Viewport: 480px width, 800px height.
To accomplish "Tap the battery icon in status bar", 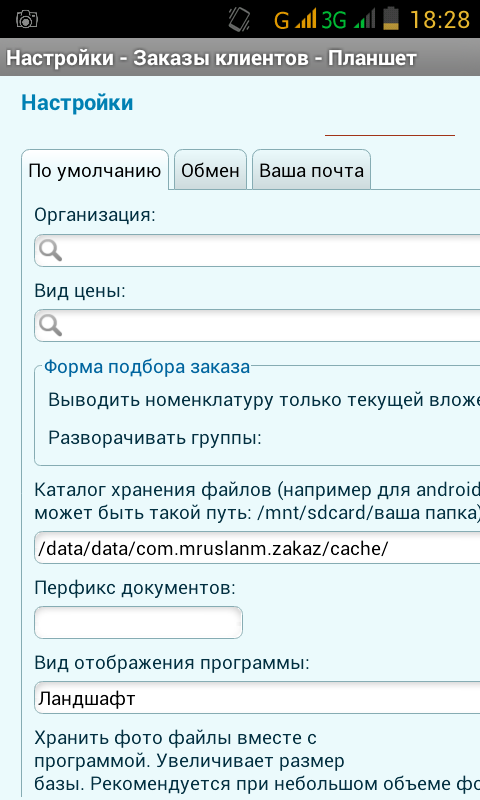I will click(x=391, y=19).
